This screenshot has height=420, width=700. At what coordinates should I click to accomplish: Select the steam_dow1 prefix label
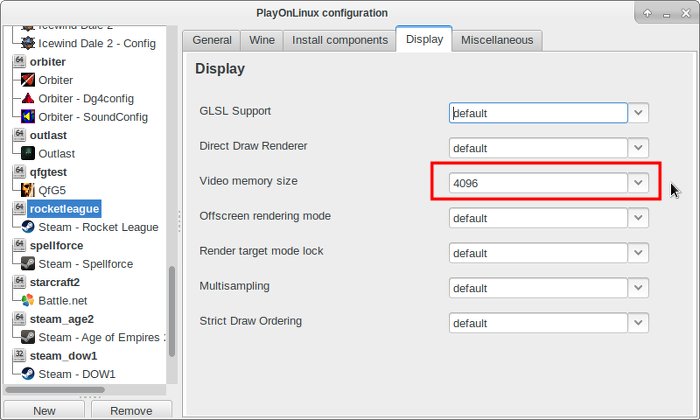[63, 356]
